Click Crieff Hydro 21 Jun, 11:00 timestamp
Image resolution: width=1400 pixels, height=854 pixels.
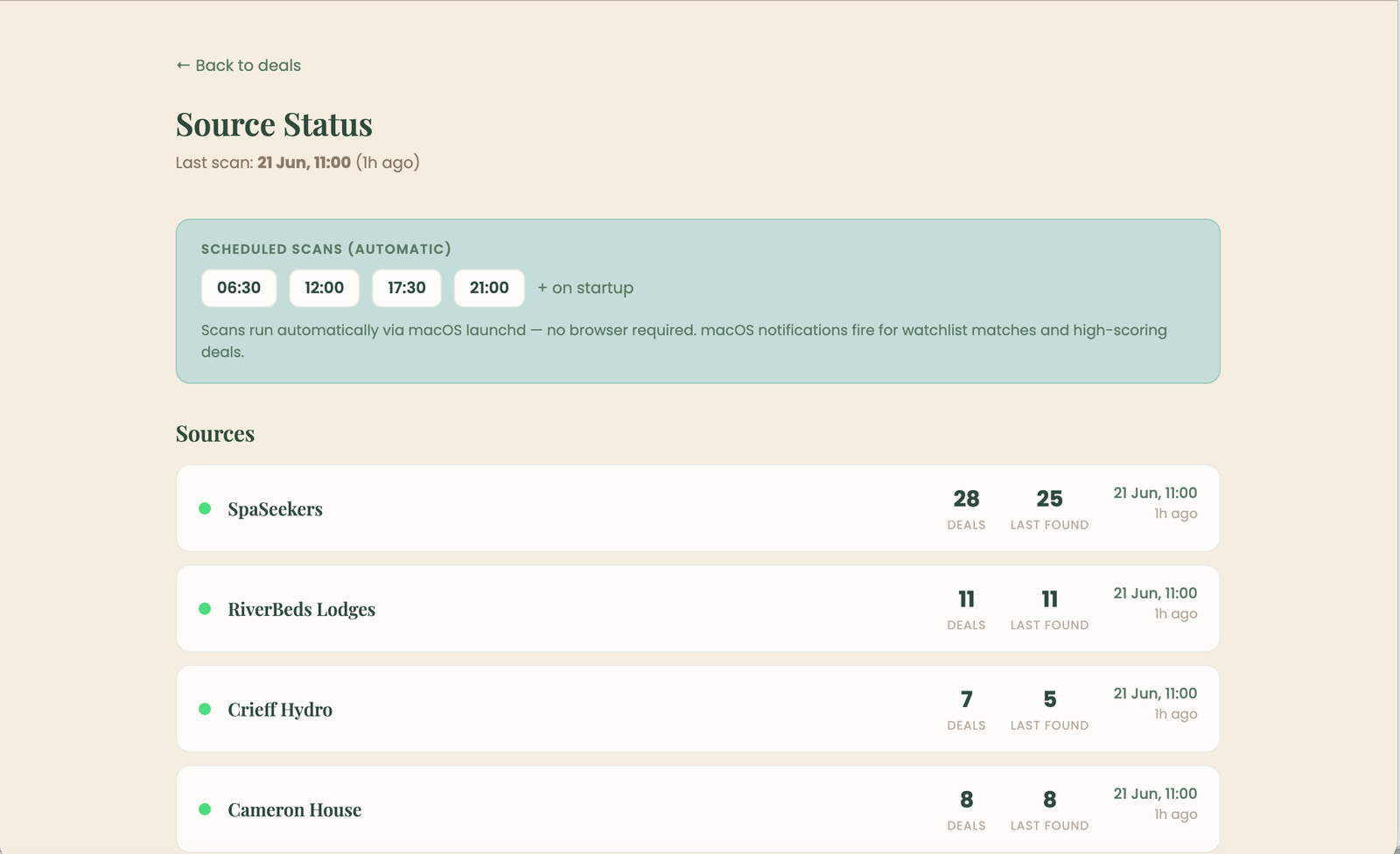1155,694
